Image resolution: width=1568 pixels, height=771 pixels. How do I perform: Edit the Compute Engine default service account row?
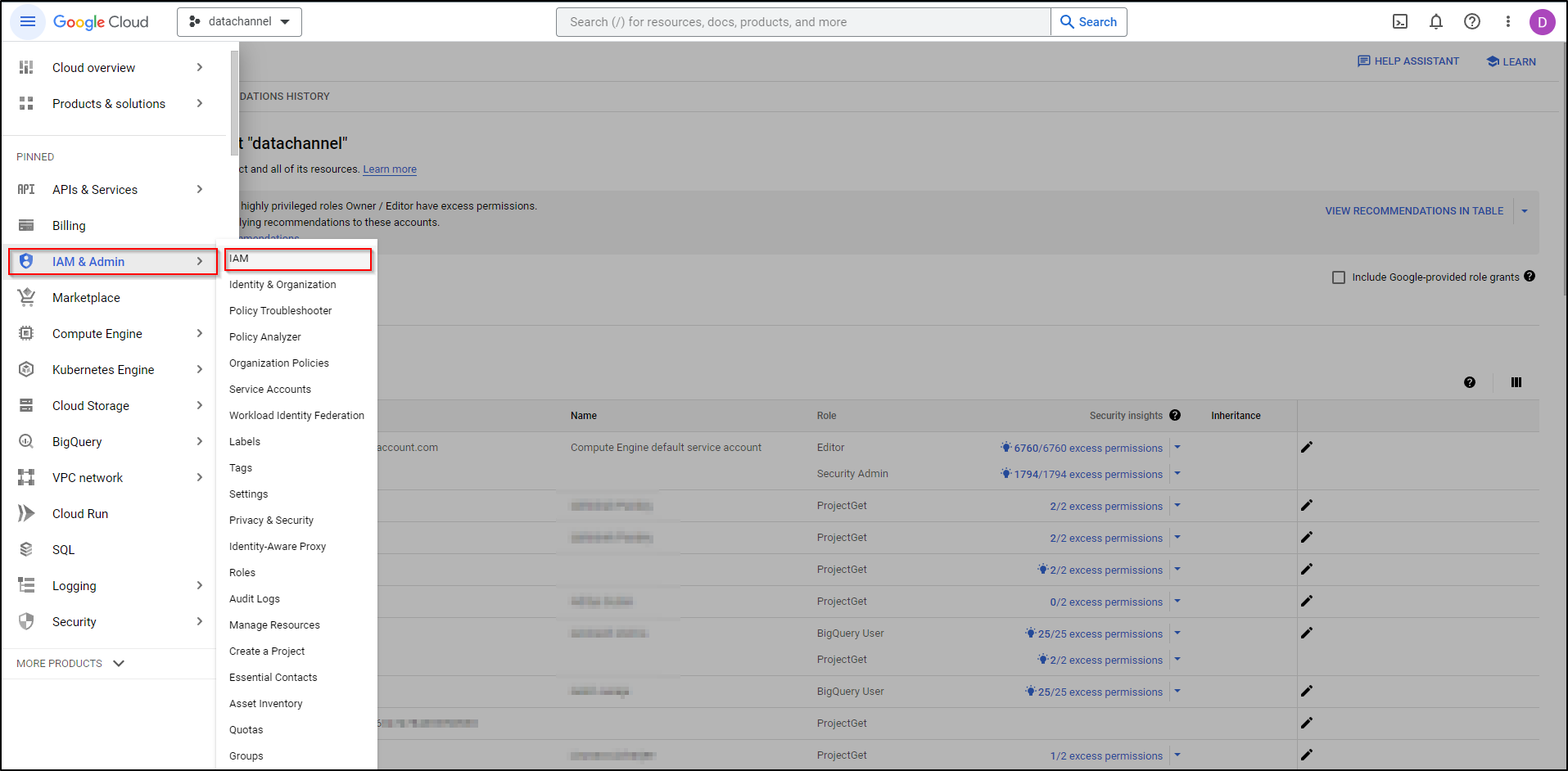click(x=1307, y=447)
